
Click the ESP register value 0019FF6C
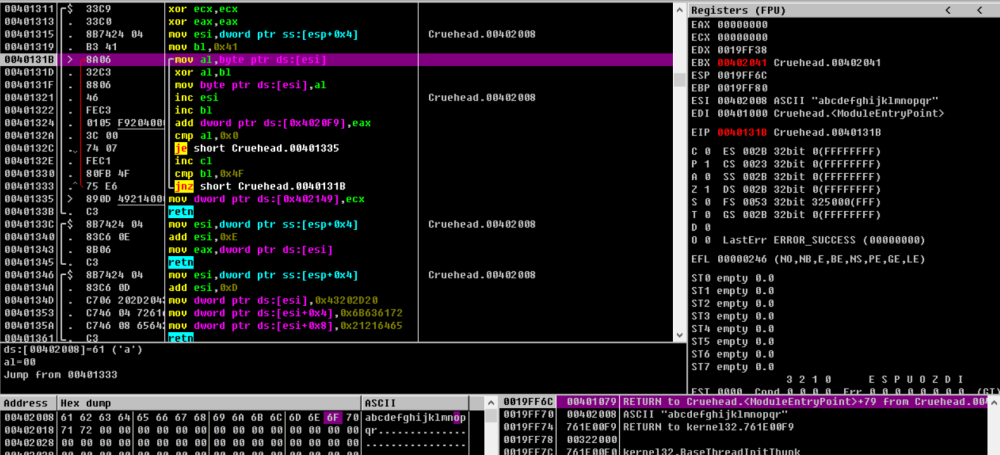click(x=742, y=76)
